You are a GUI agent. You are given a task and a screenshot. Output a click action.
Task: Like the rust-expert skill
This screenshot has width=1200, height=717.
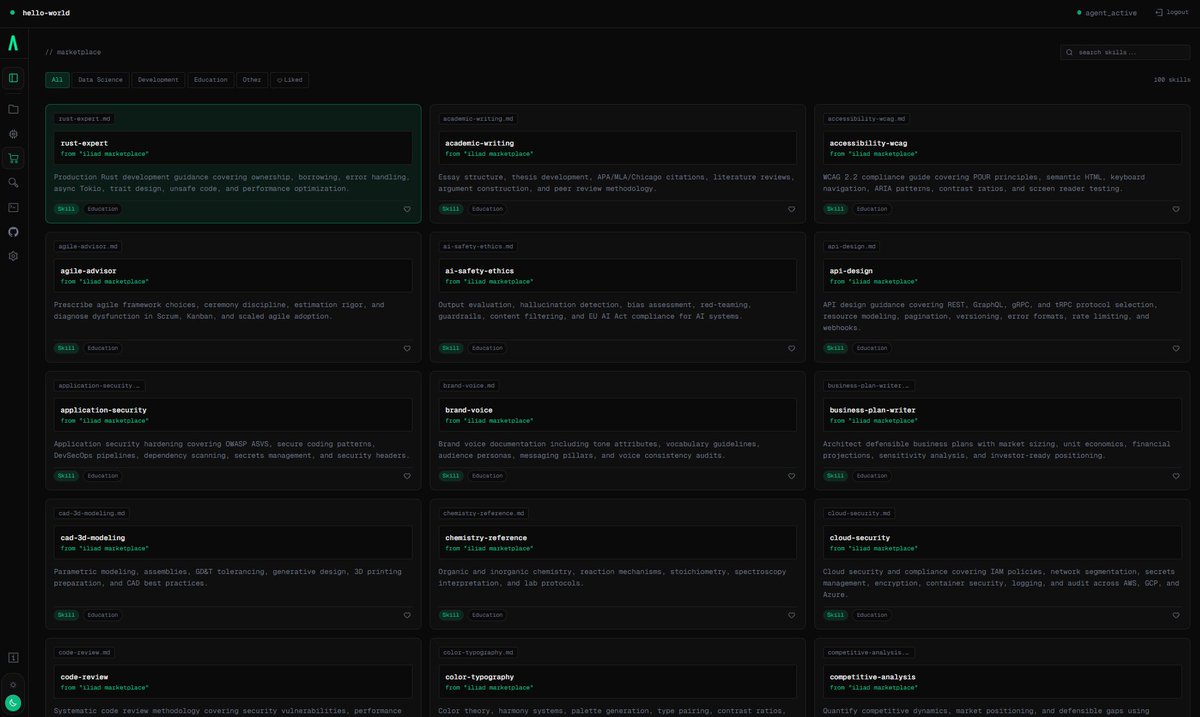[x=407, y=209]
